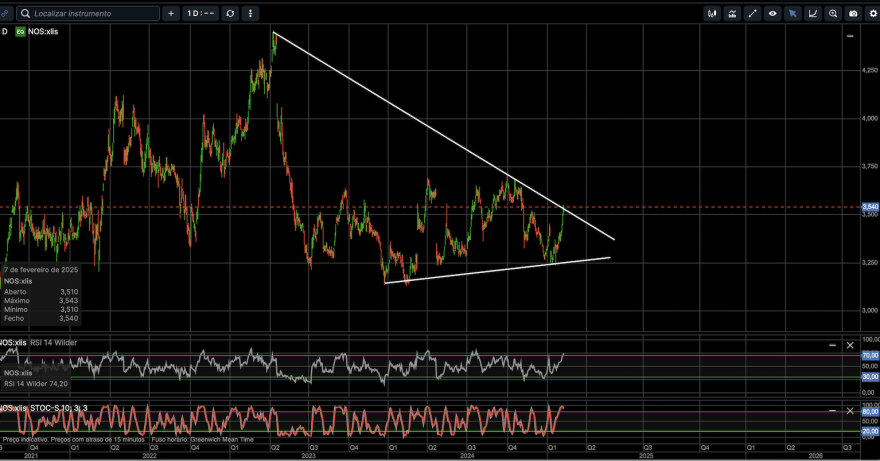Expand the three-dot more options menu
Image resolution: width=880 pixels, height=461 pixels.
coord(250,13)
